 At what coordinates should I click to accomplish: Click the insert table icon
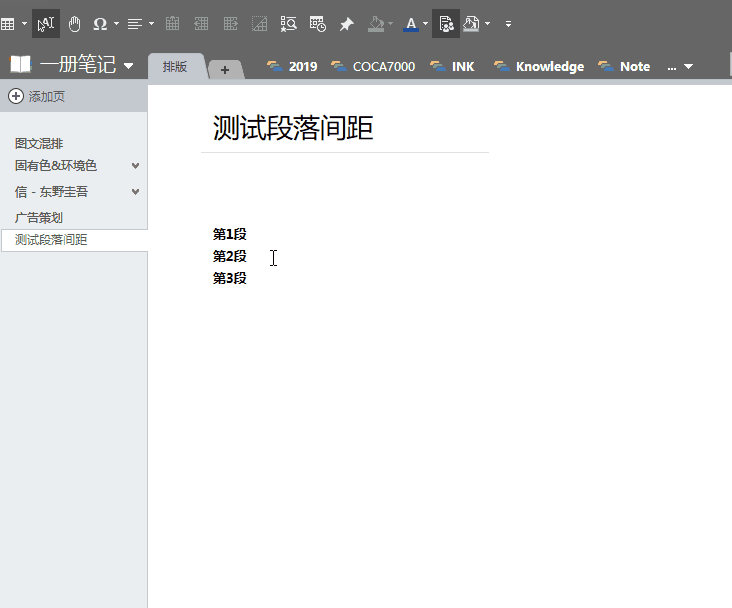(x=7, y=23)
